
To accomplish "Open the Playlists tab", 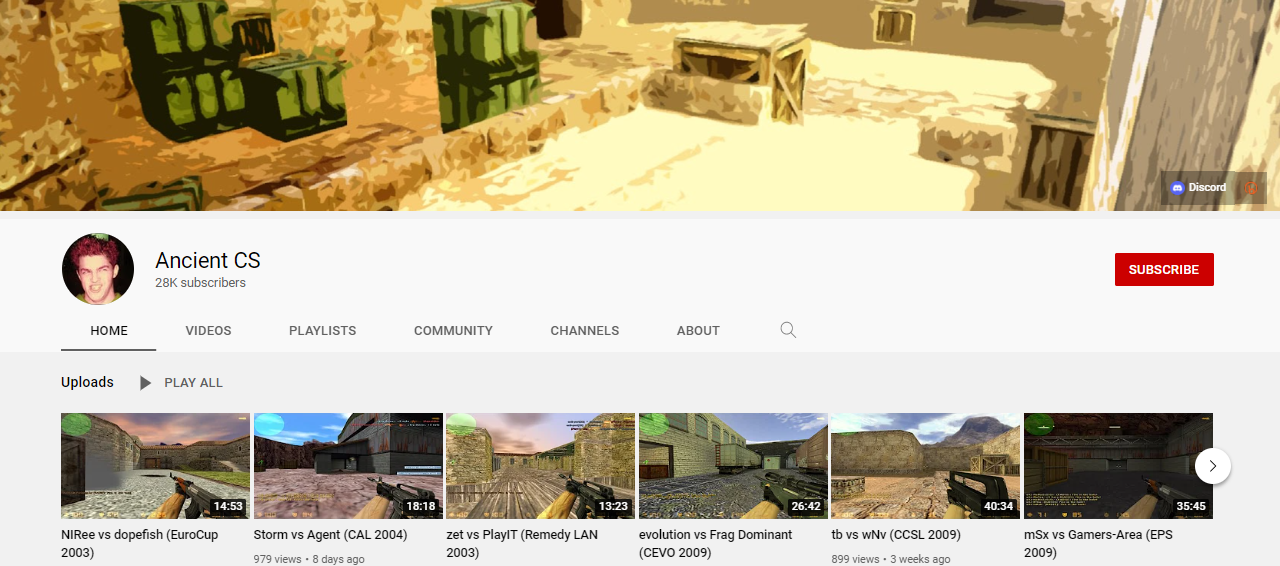I will pos(322,330).
